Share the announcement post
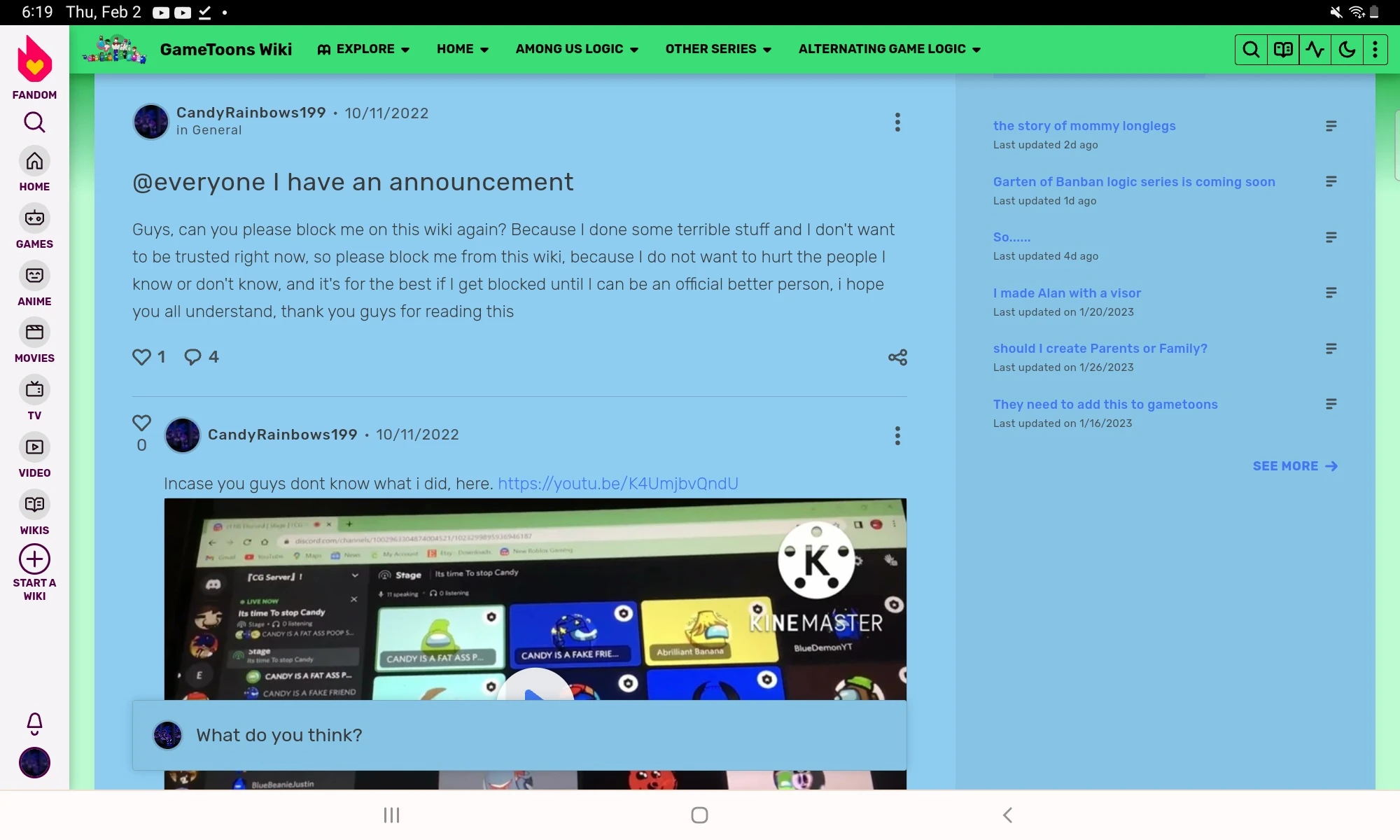The image size is (1400, 840). [x=897, y=357]
